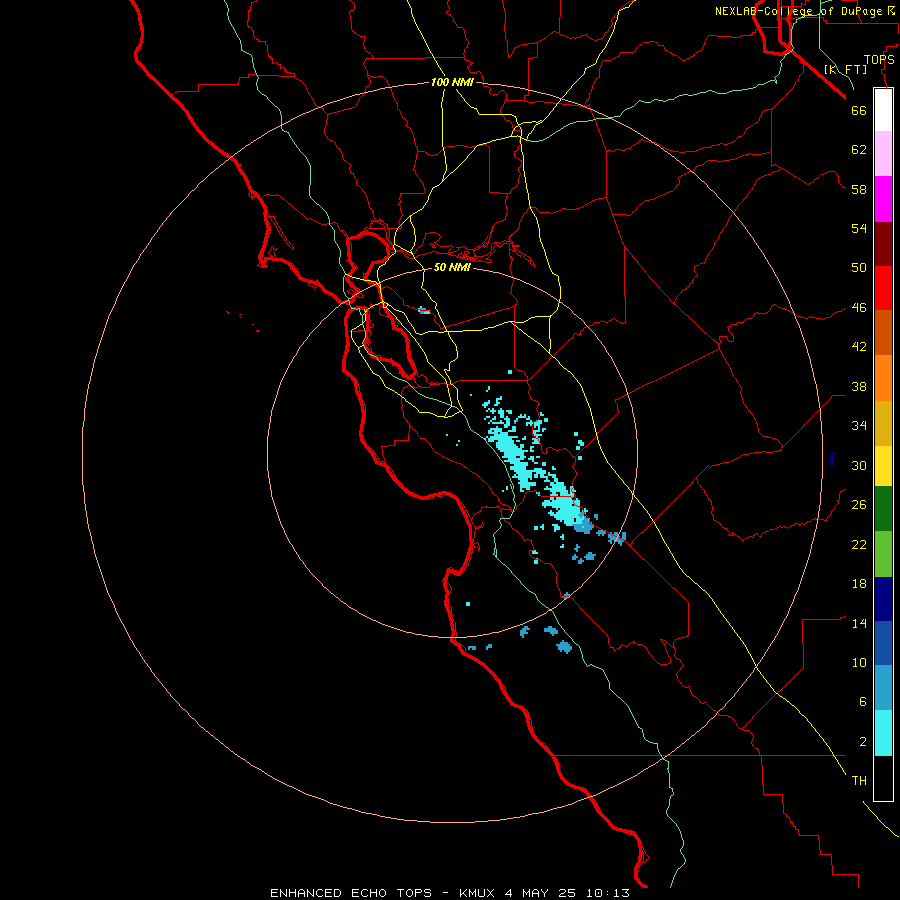Image resolution: width=900 pixels, height=900 pixels.
Task: Select the dark red maroon legend swatch
Action: [883, 244]
